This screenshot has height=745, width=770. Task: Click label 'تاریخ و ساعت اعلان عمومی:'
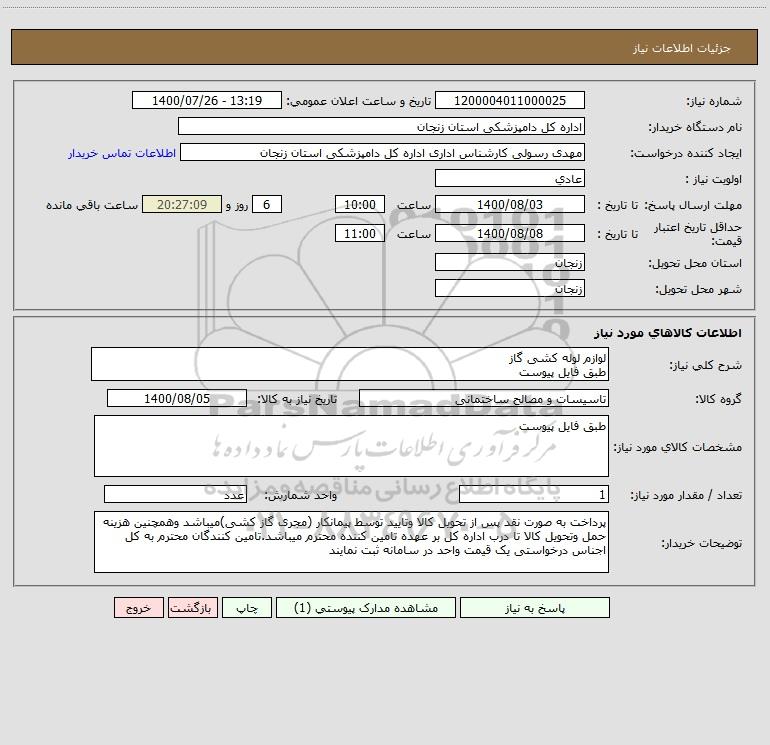[359, 101]
